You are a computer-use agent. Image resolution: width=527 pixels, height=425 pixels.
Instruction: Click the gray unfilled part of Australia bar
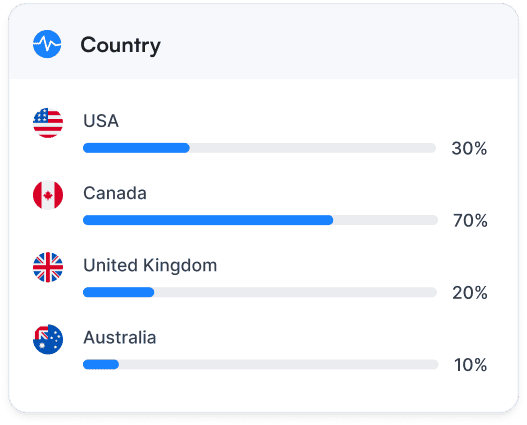pyautogui.click(x=279, y=365)
